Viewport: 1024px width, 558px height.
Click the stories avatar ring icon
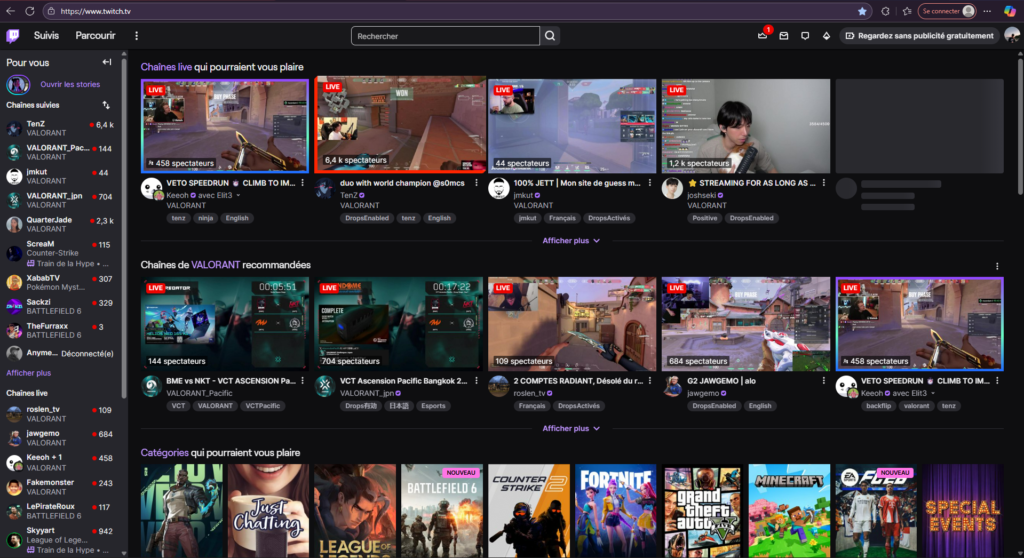click(x=18, y=84)
